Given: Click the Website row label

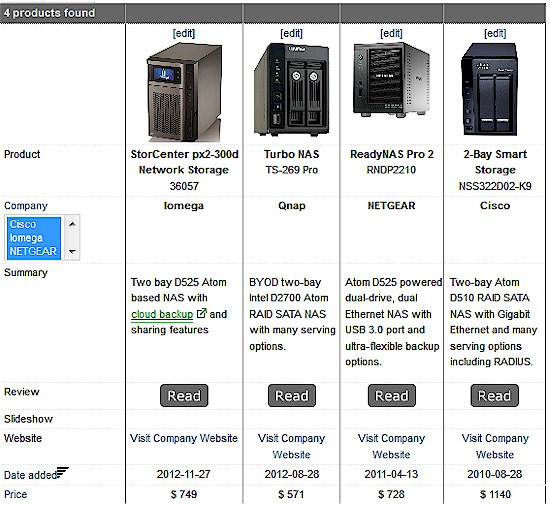Looking at the screenshot, I should pyautogui.click(x=23, y=438).
